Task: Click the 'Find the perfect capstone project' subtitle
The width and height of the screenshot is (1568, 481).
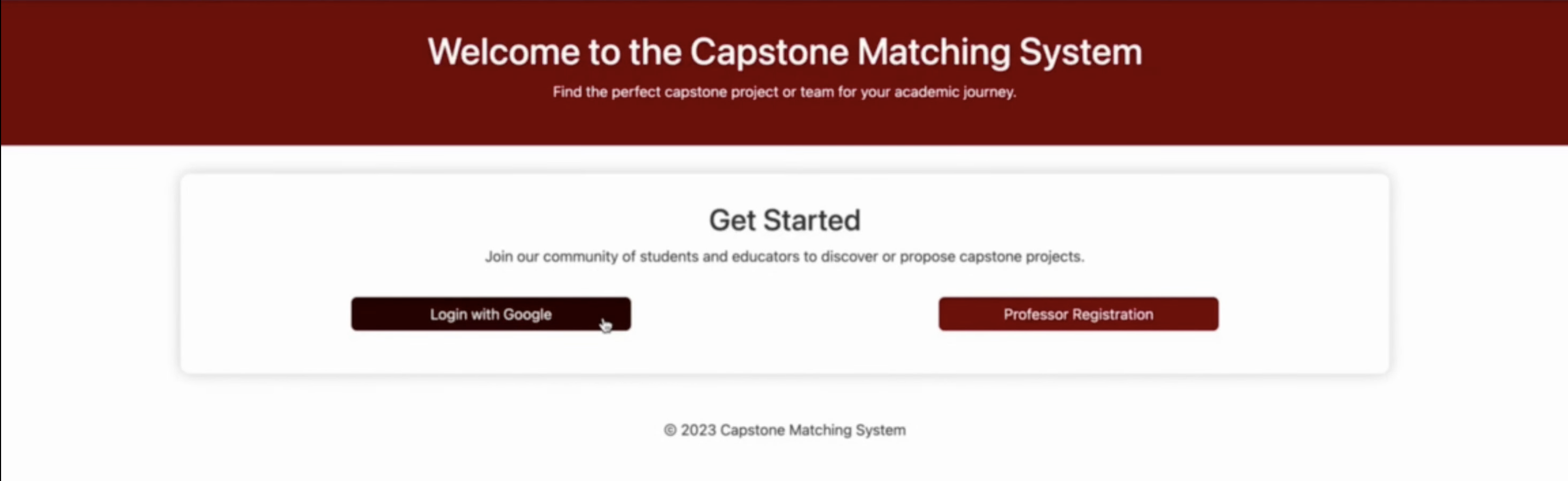Action: click(785, 92)
